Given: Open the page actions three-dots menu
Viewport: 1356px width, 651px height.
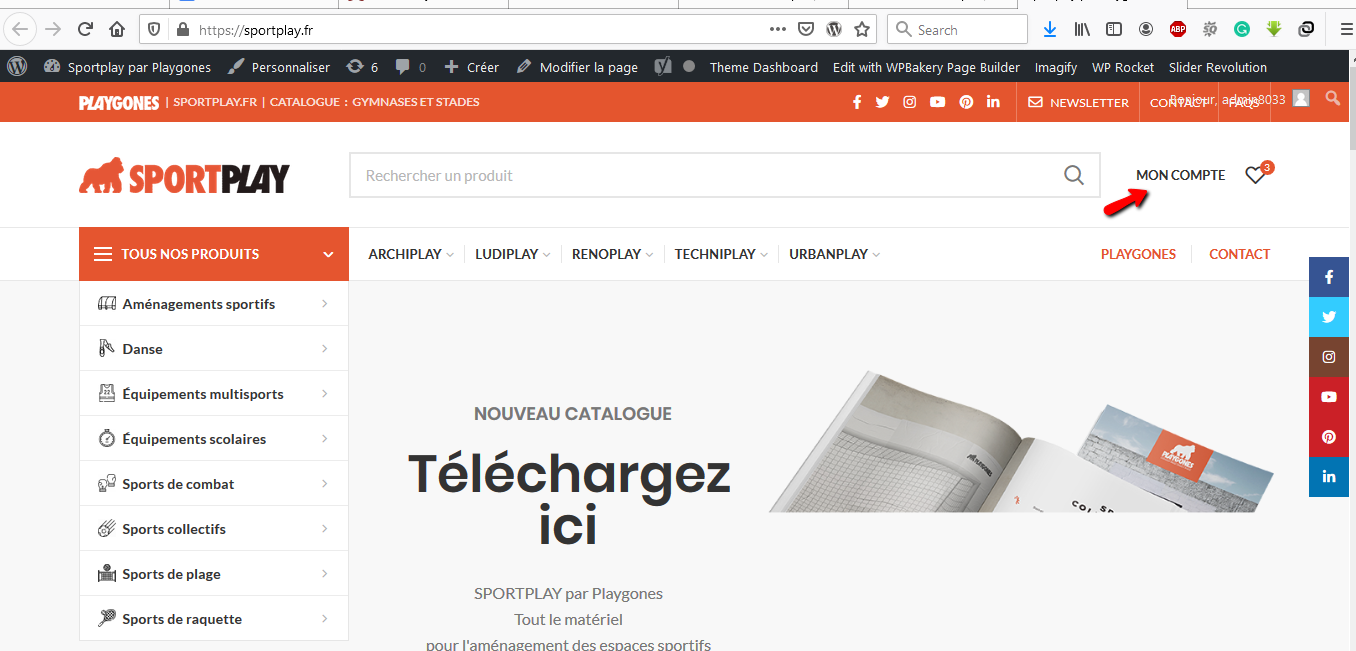Looking at the screenshot, I should coord(778,30).
